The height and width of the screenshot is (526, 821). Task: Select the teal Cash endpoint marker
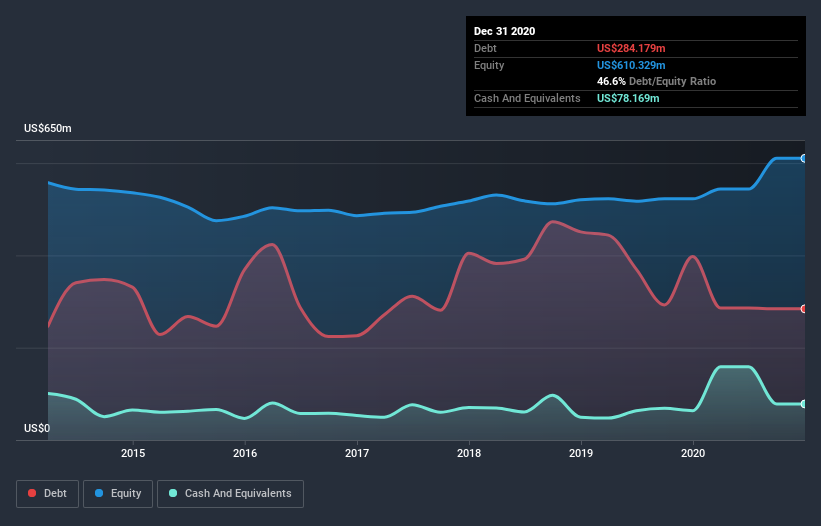coord(804,404)
